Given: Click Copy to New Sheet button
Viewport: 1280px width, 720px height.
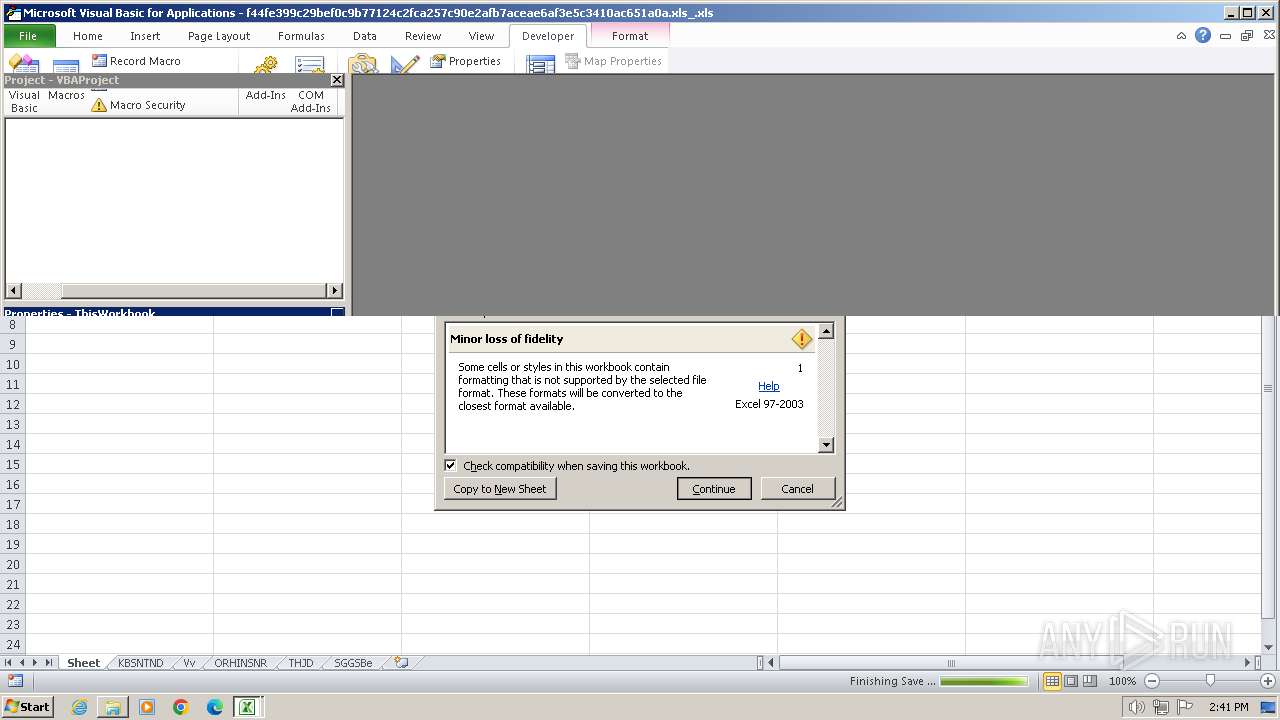Looking at the screenshot, I should tap(500, 489).
